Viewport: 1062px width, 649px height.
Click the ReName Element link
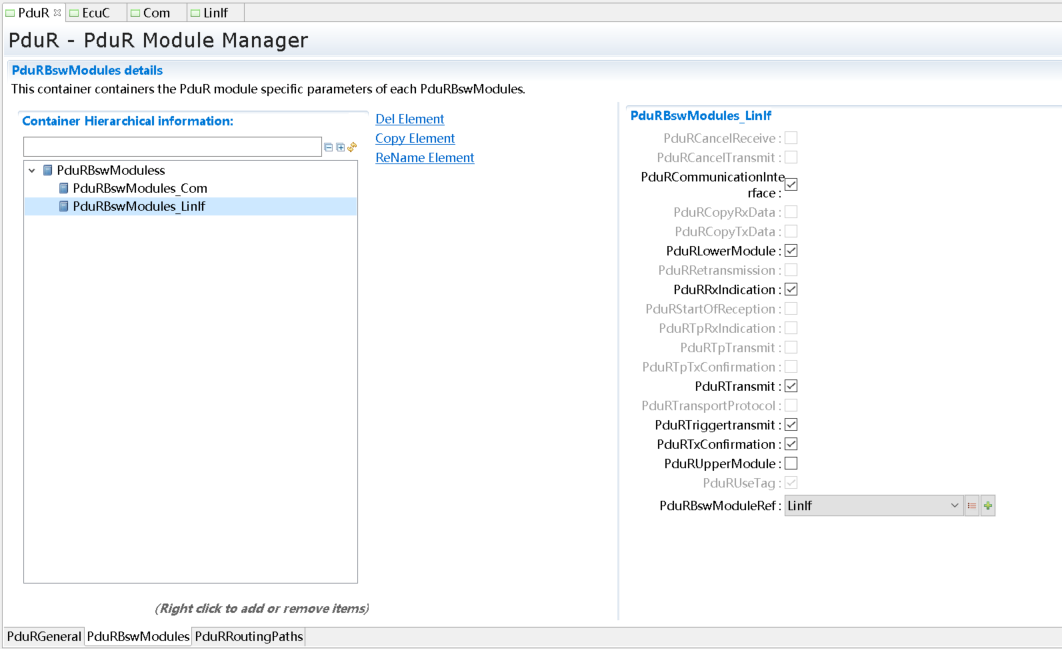[425, 157]
